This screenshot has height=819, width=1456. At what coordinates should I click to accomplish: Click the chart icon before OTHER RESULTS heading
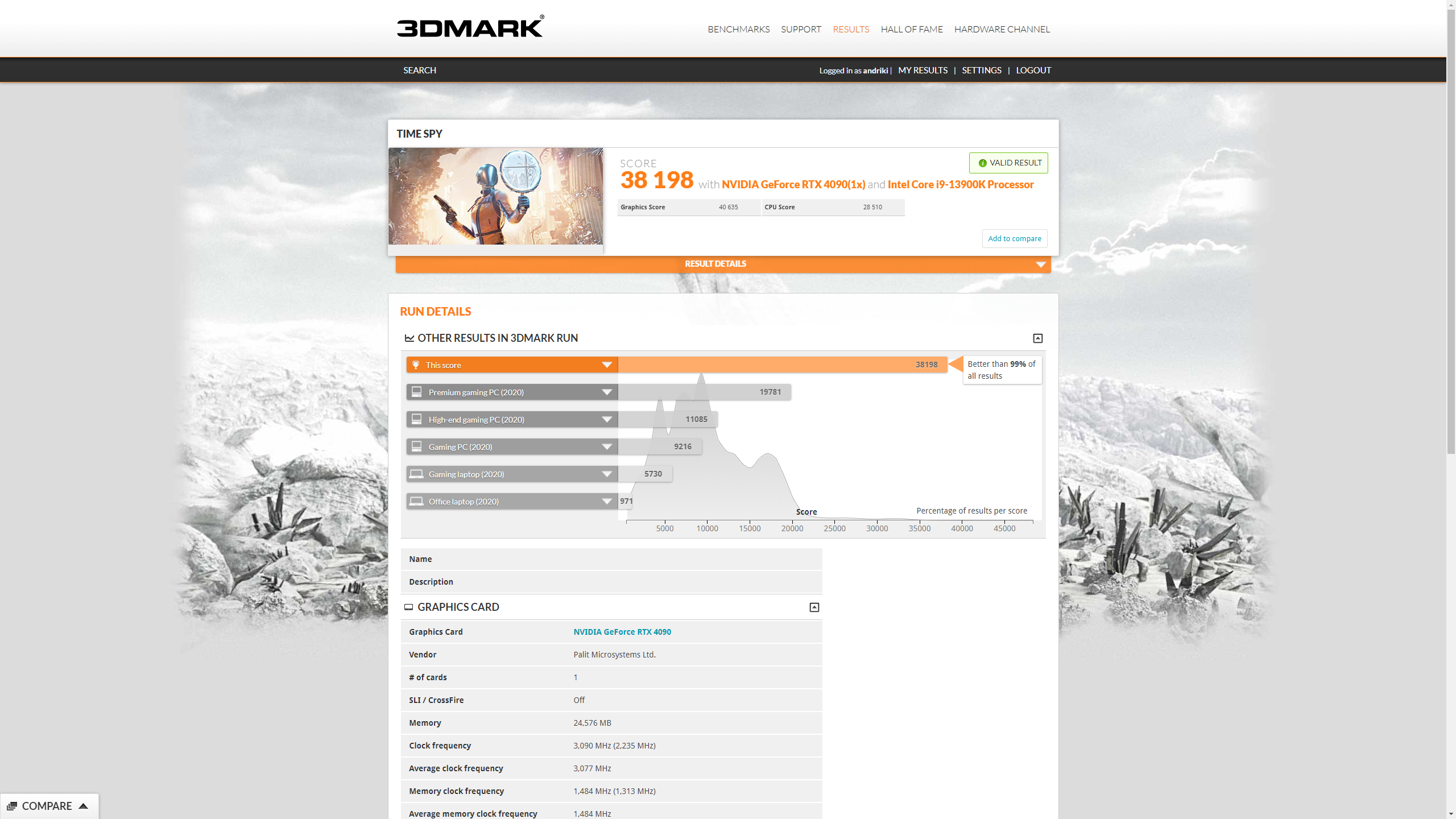tap(410, 337)
